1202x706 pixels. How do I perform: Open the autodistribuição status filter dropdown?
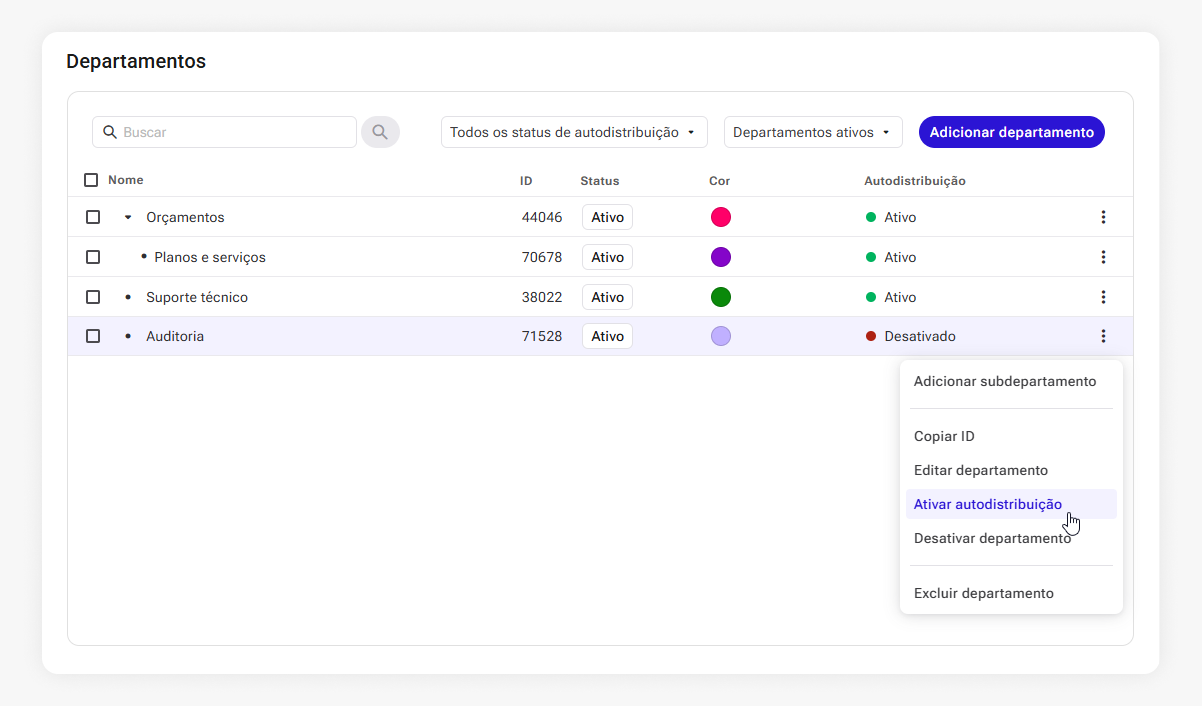[x=573, y=132]
